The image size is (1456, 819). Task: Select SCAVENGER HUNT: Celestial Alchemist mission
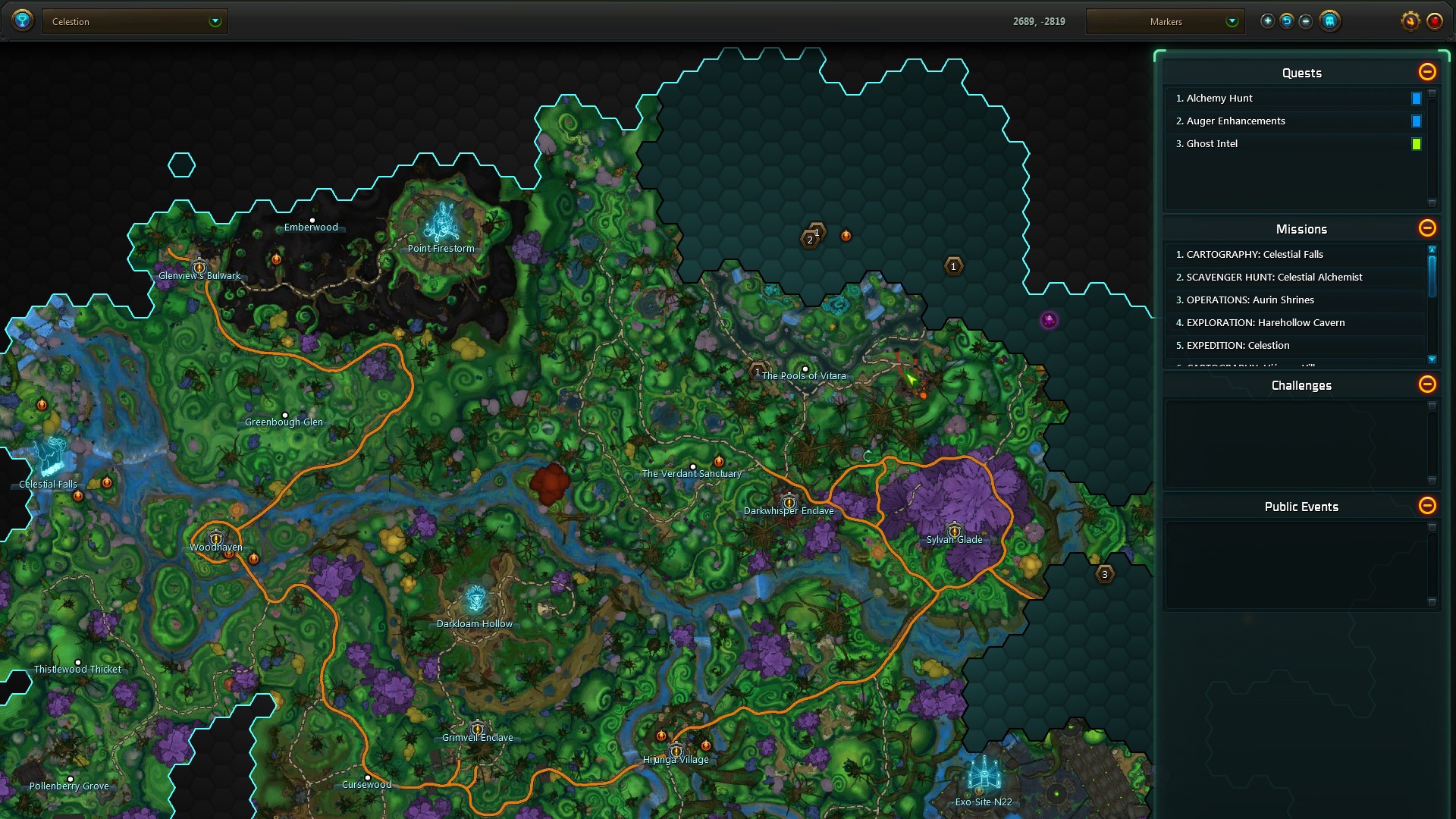point(1295,278)
